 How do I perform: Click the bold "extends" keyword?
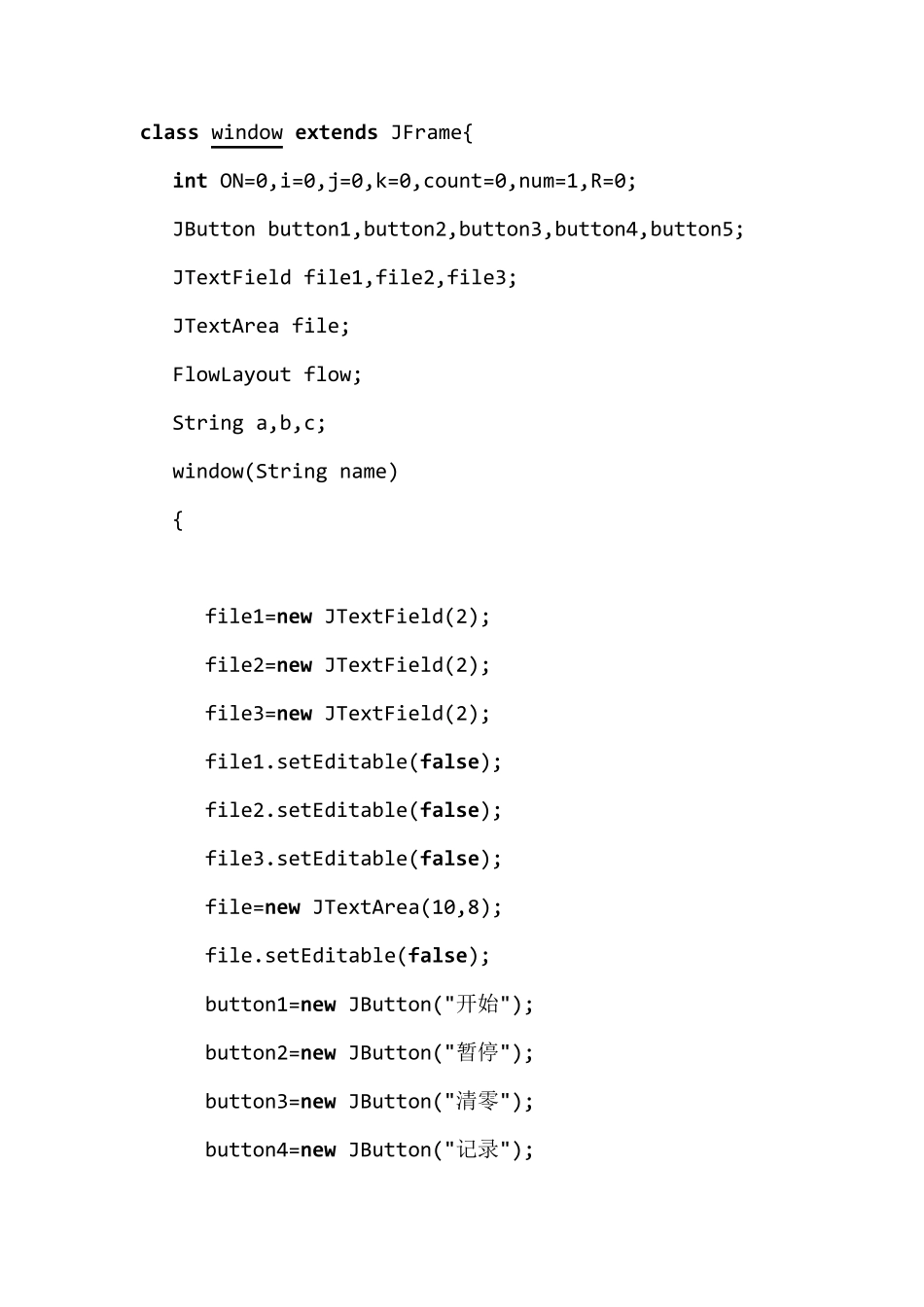coord(337,133)
